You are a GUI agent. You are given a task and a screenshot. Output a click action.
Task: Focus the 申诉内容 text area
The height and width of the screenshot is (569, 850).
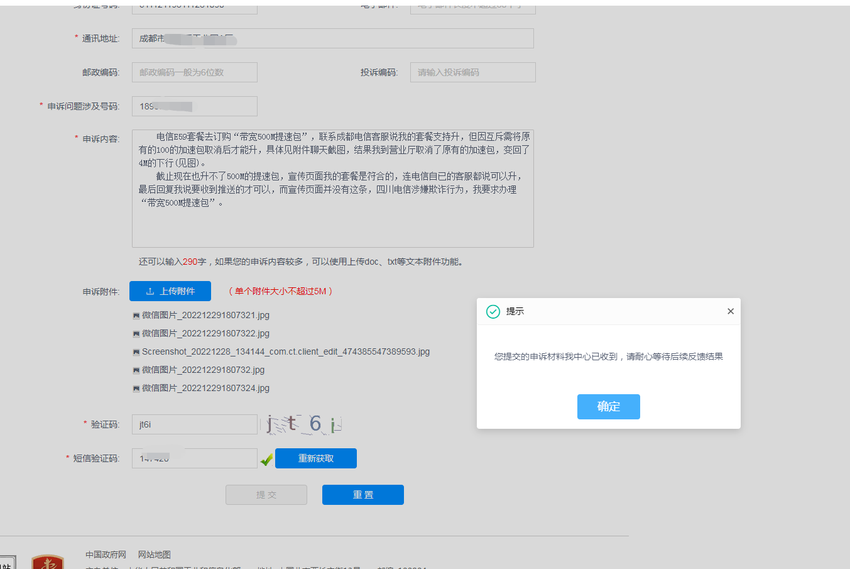(x=333, y=189)
